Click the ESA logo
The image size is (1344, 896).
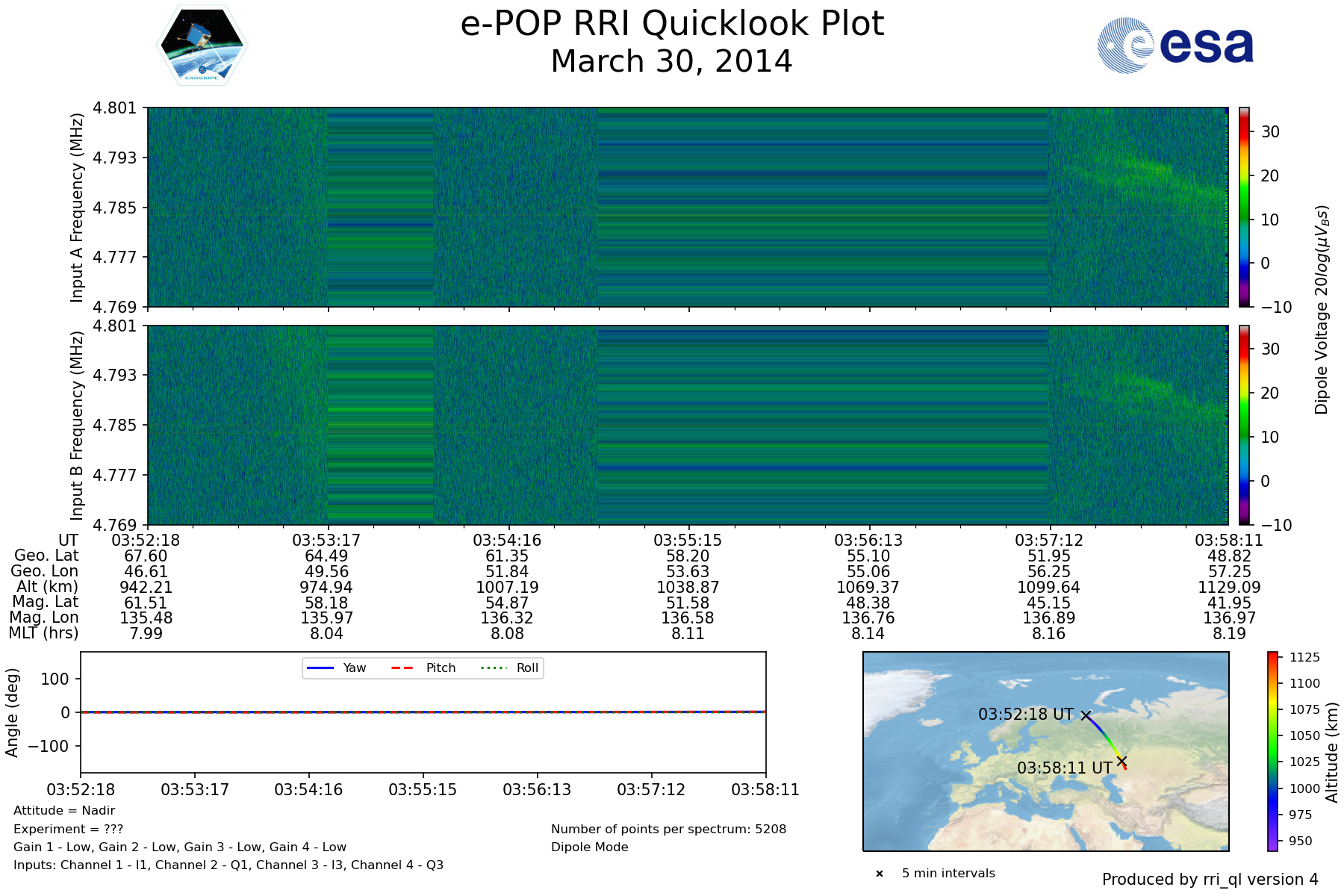click(x=1175, y=46)
